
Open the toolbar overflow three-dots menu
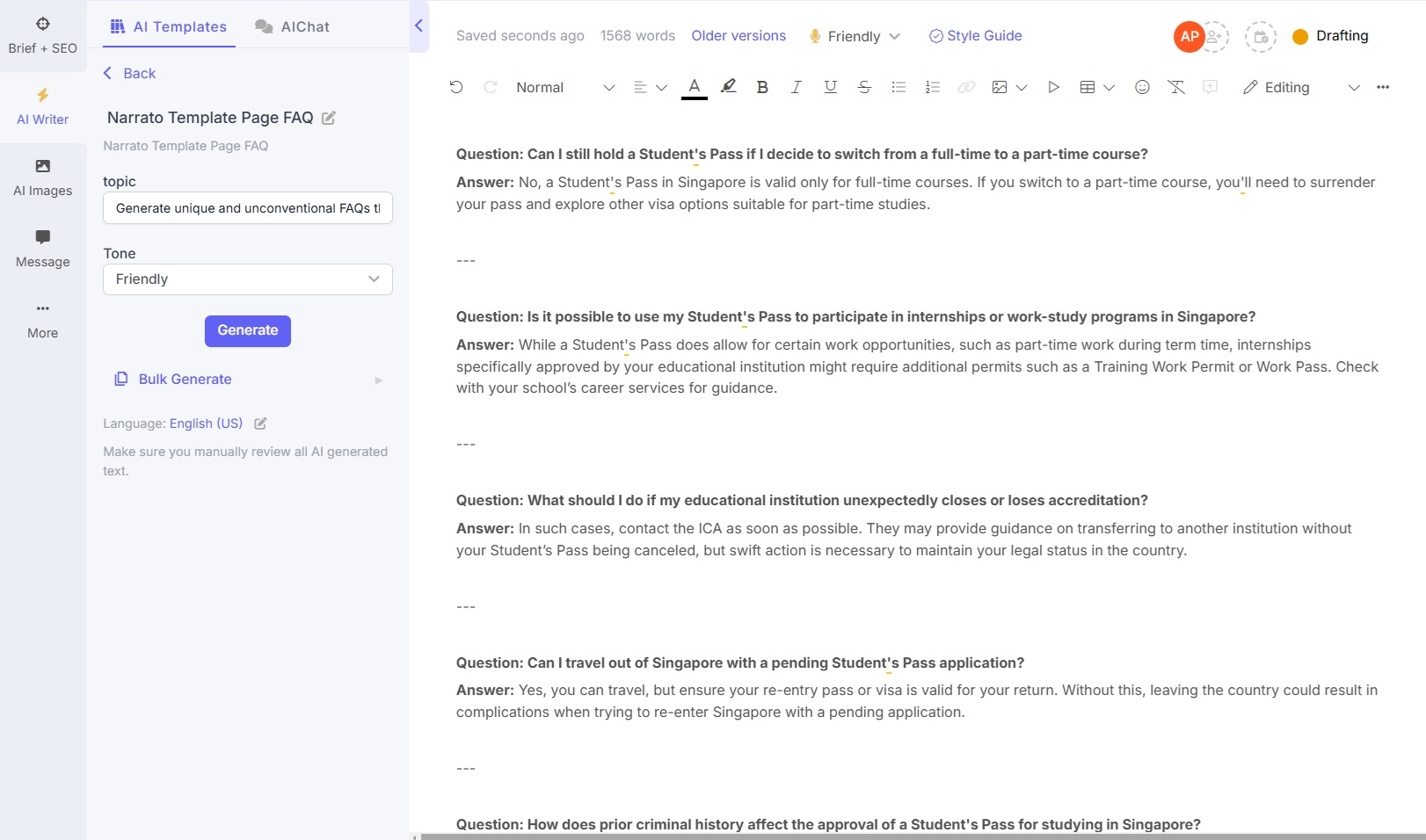pos(1383,87)
